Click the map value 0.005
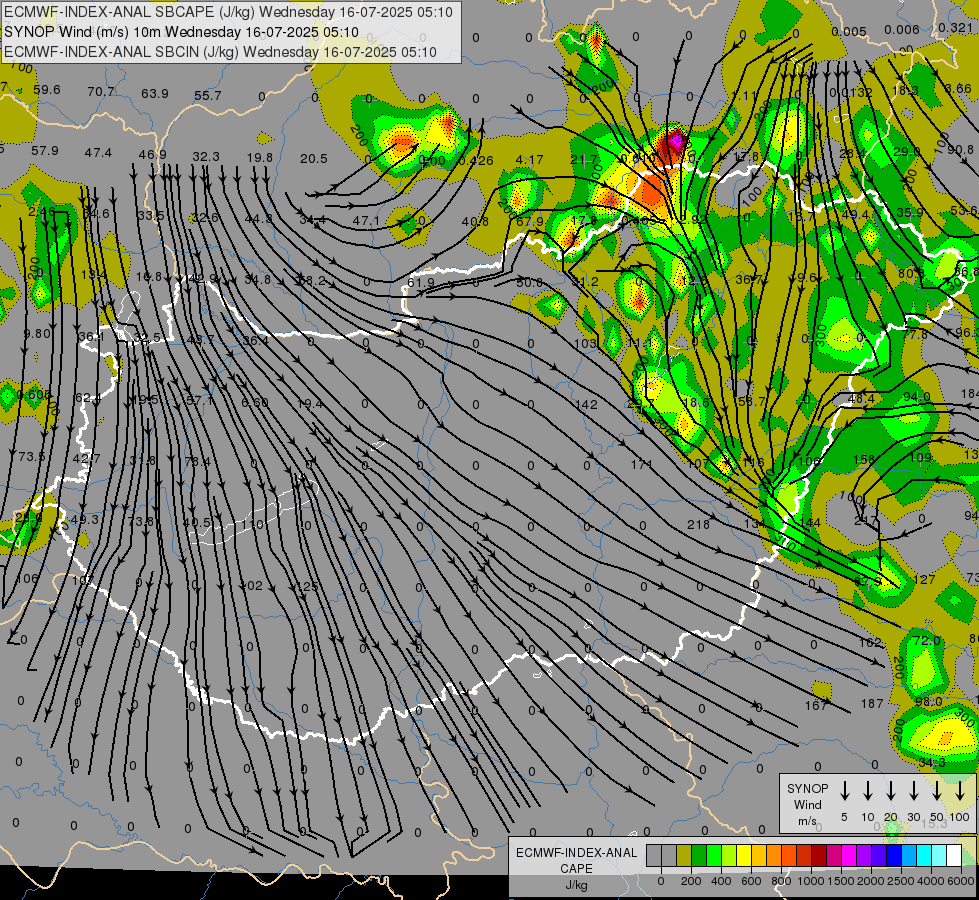The image size is (979, 900). click(849, 32)
